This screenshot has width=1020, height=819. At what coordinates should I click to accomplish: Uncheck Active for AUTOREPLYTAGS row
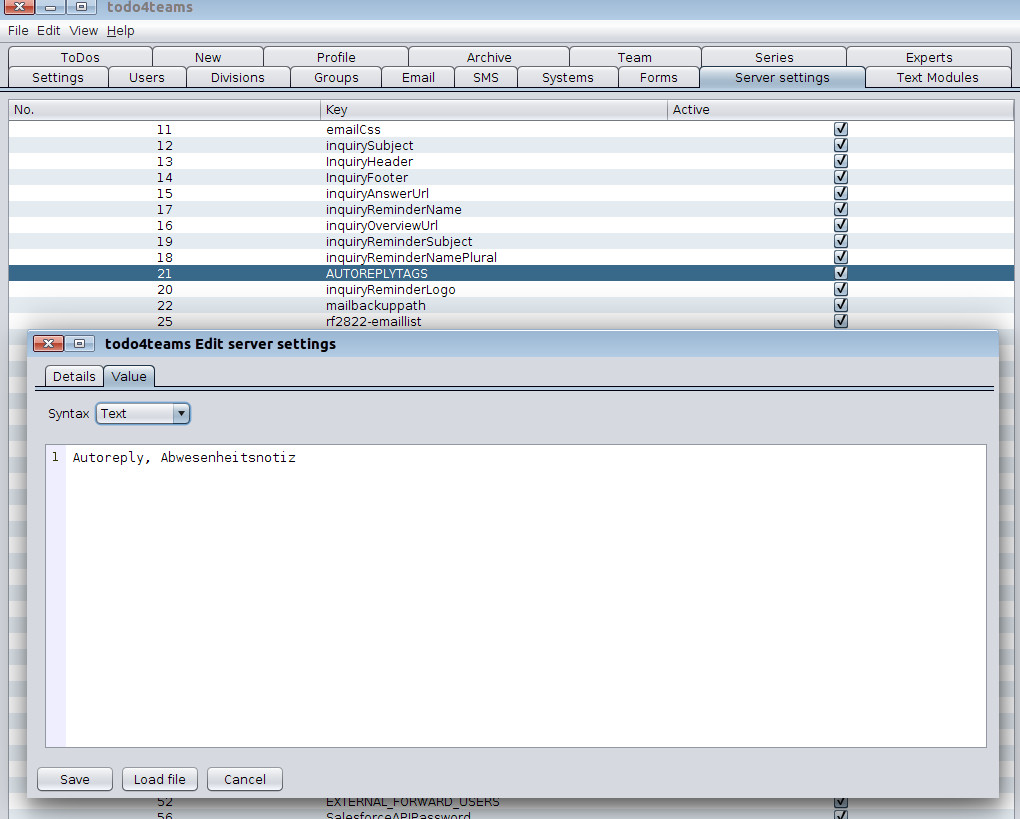pos(841,273)
